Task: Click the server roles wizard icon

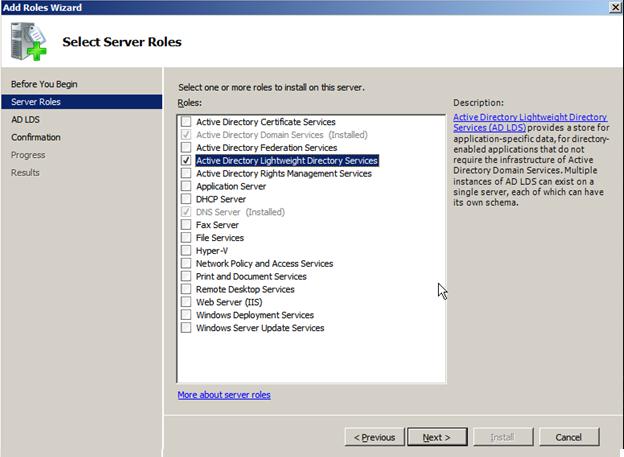Action: [x=29, y=41]
